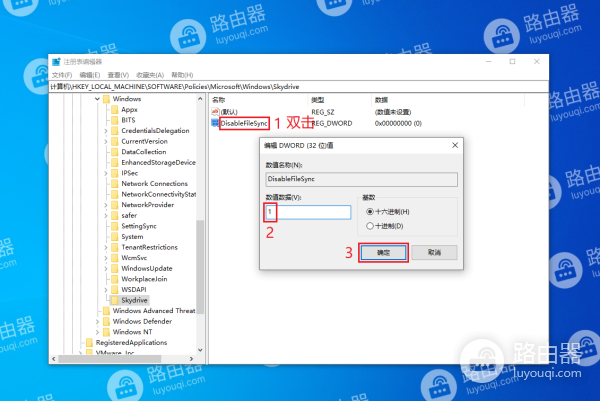Click the tree scroll-right arrow
This screenshot has width=600, height=401.
(x=191, y=359)
